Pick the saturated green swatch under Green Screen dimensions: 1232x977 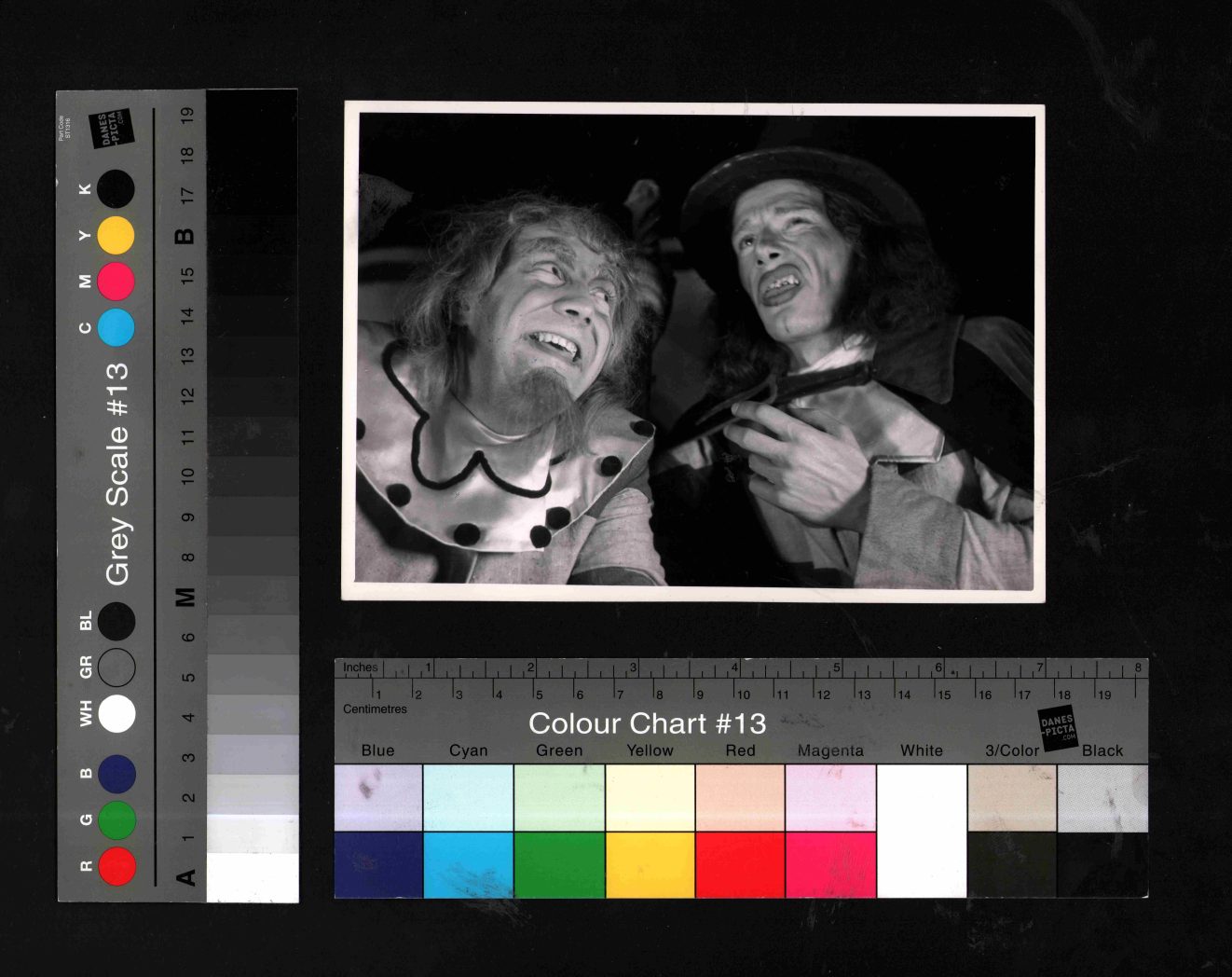(x=559, y=865)
